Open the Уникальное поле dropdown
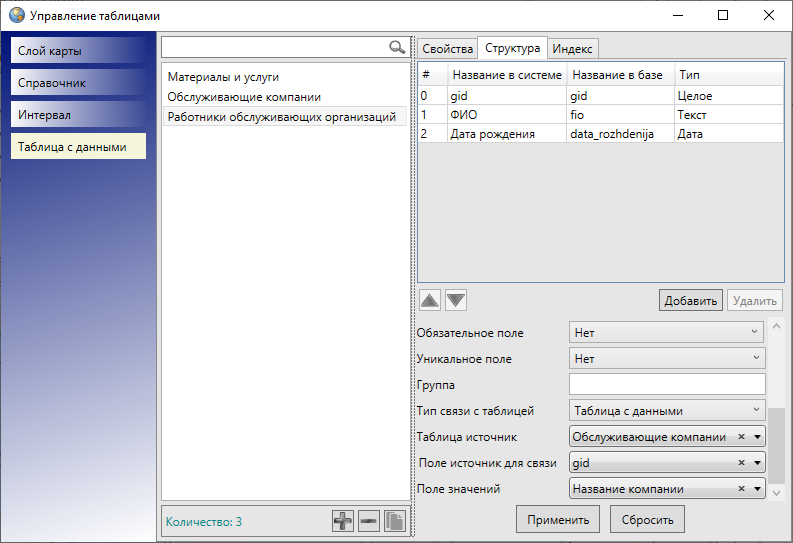The width and height of the screenshot is (793, 543). point(666,358)
